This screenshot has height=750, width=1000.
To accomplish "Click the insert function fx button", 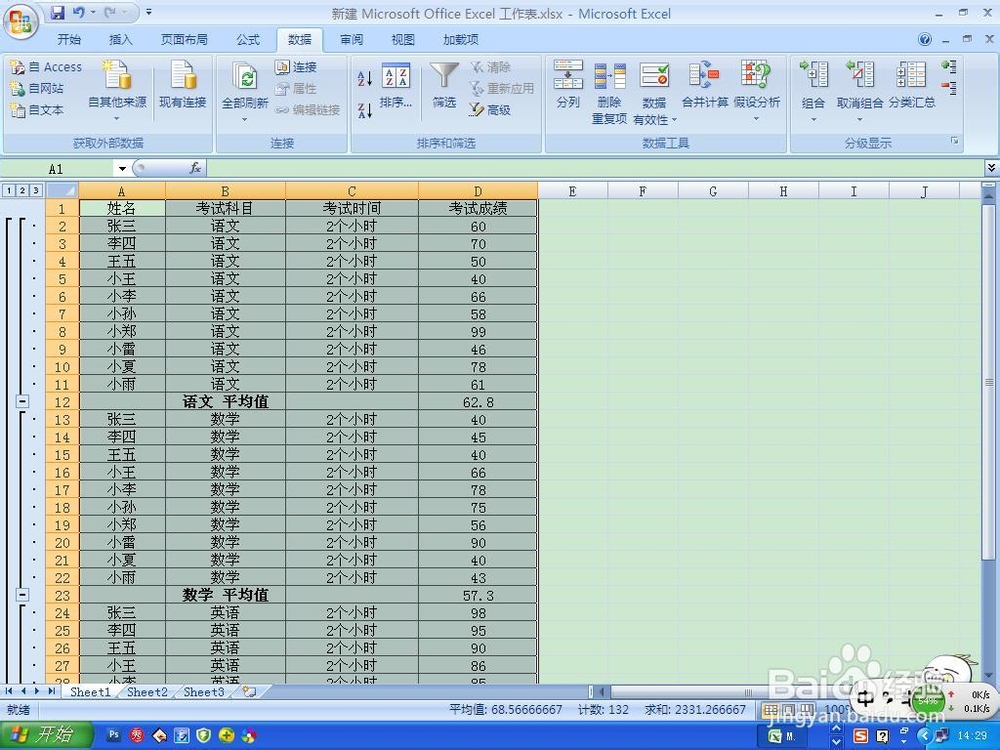I will (195, 168).
